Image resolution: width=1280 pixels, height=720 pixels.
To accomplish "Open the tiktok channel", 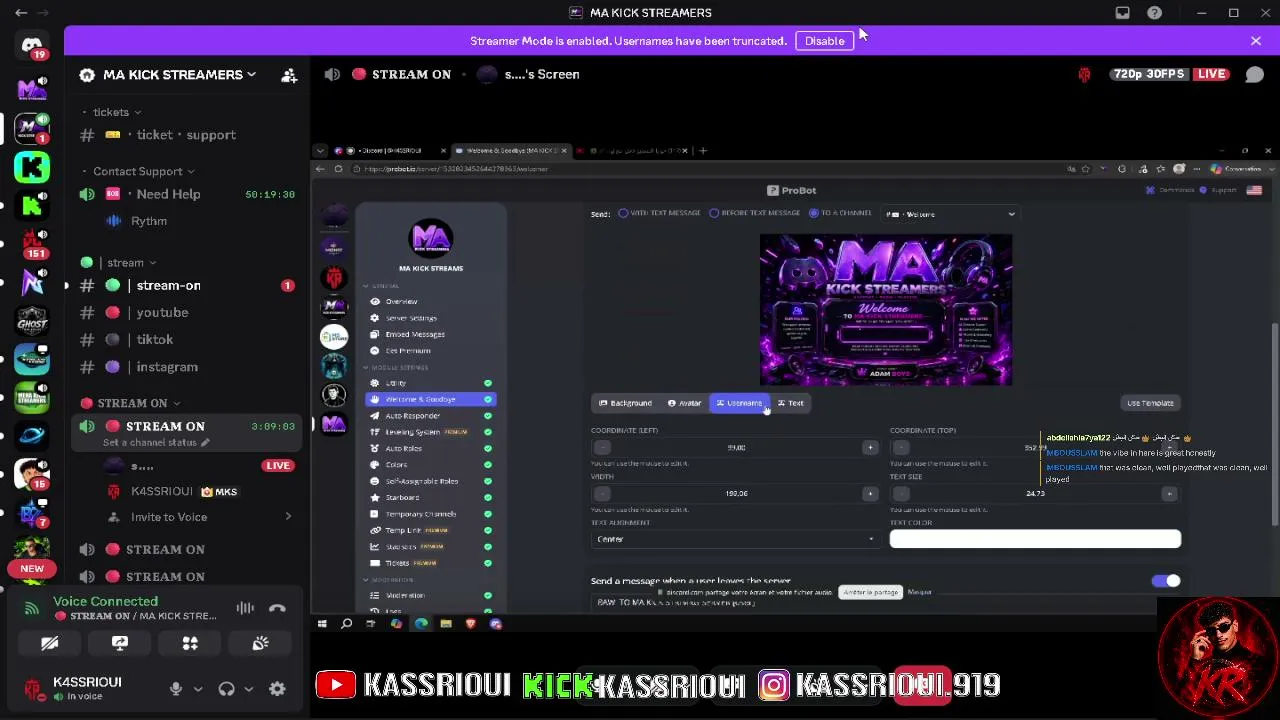I will [187, 340].
